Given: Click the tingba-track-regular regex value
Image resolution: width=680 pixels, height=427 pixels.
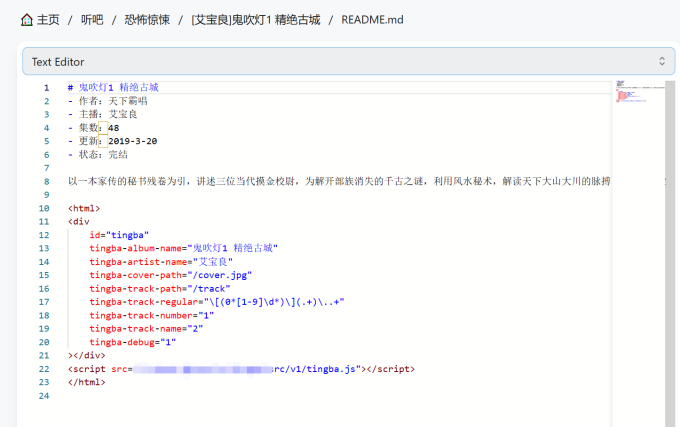Looking at the screenshot, I should tap(274, 302).
